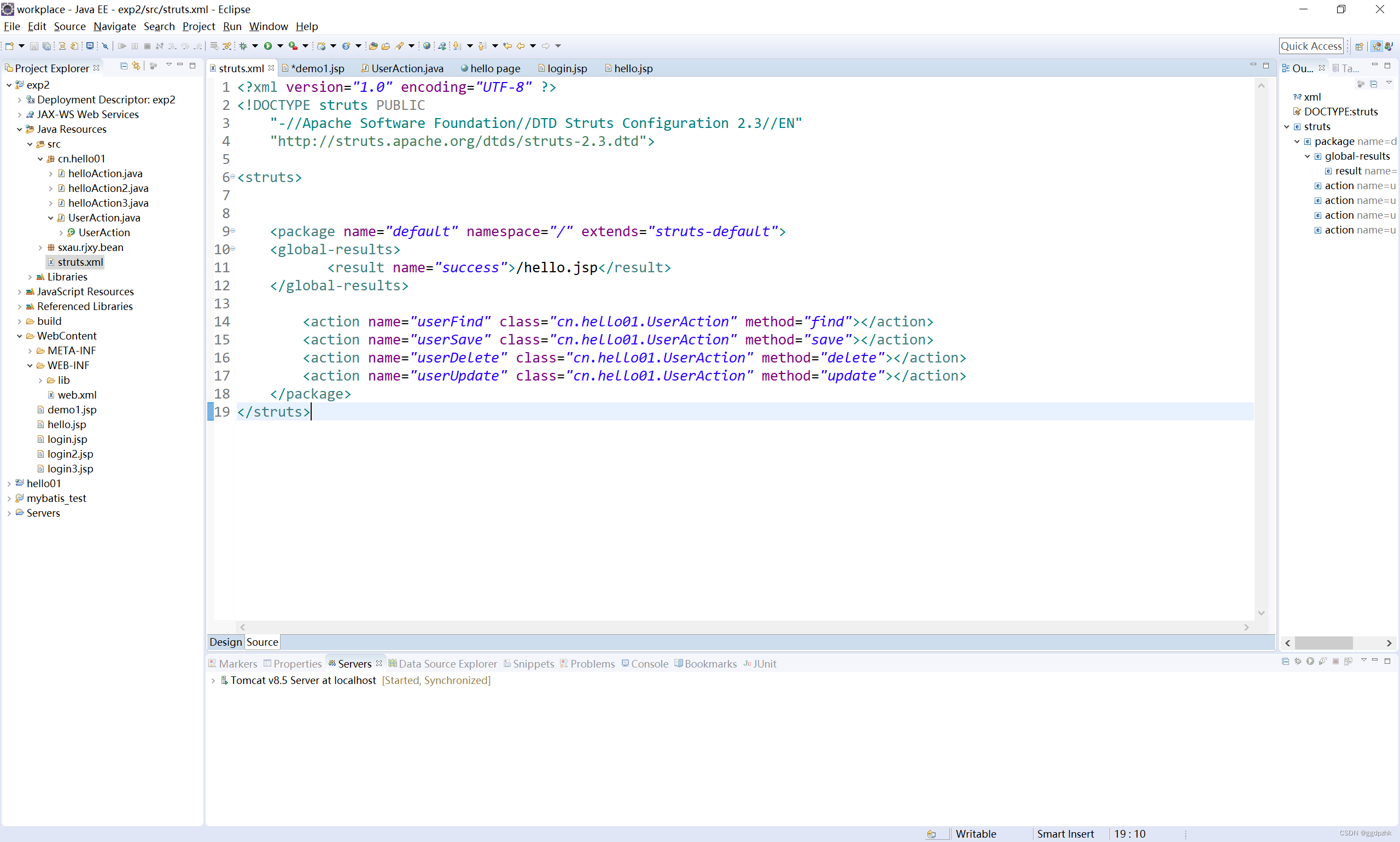
Task: Click the Open Type folder icon
Action: (374, 46)
